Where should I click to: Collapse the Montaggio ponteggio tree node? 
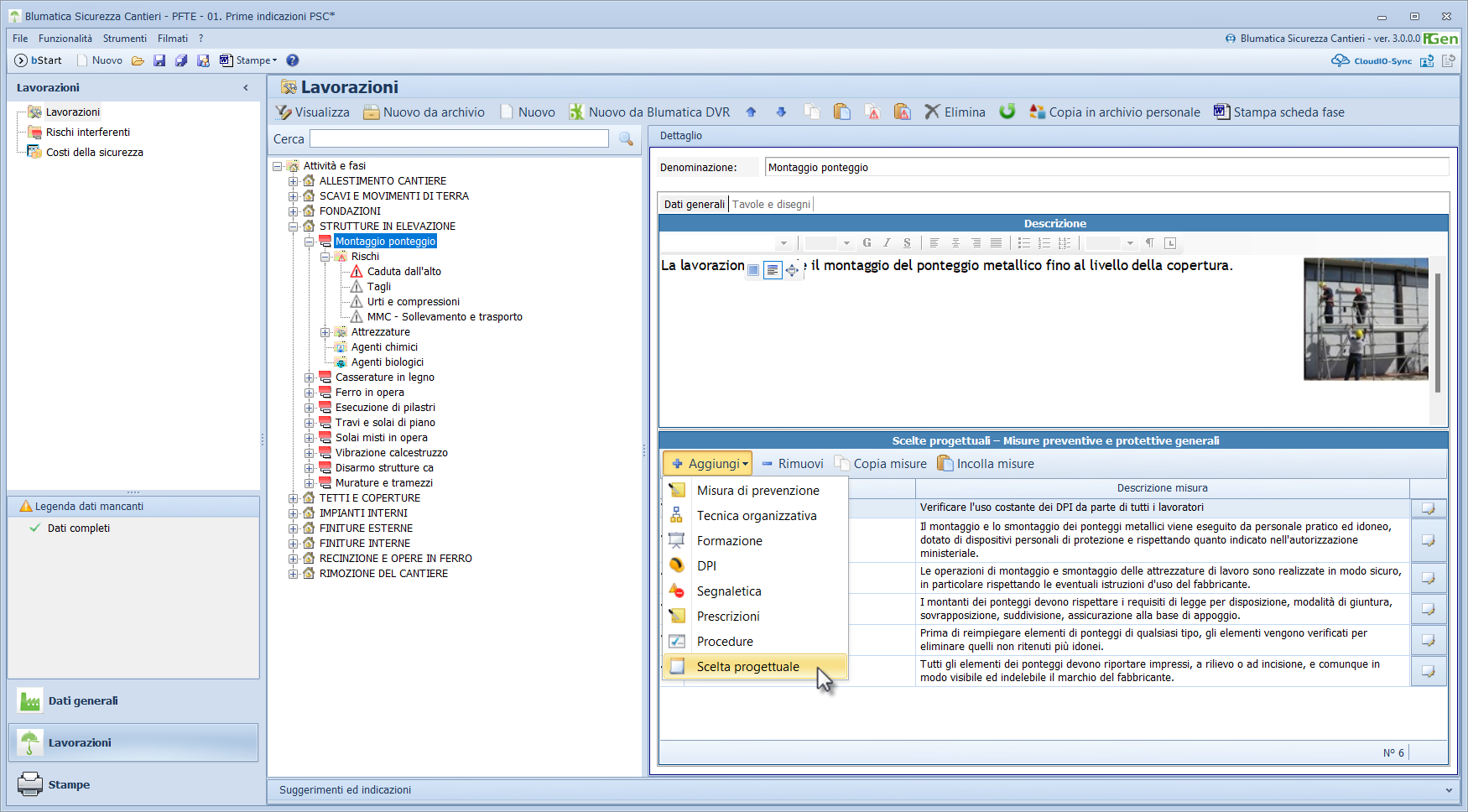click(309, 242)
